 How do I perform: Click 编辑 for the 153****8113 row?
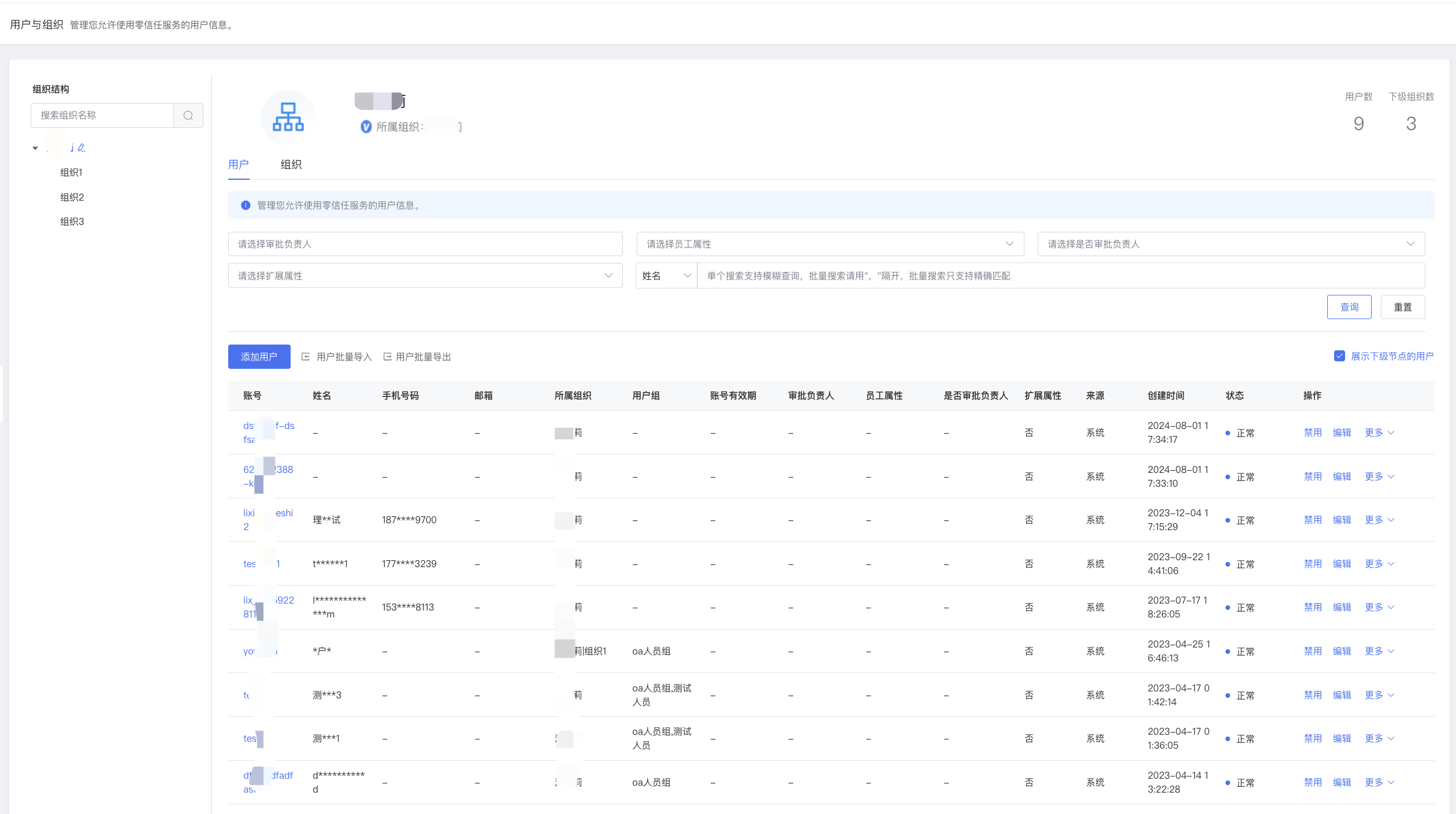1342,607
